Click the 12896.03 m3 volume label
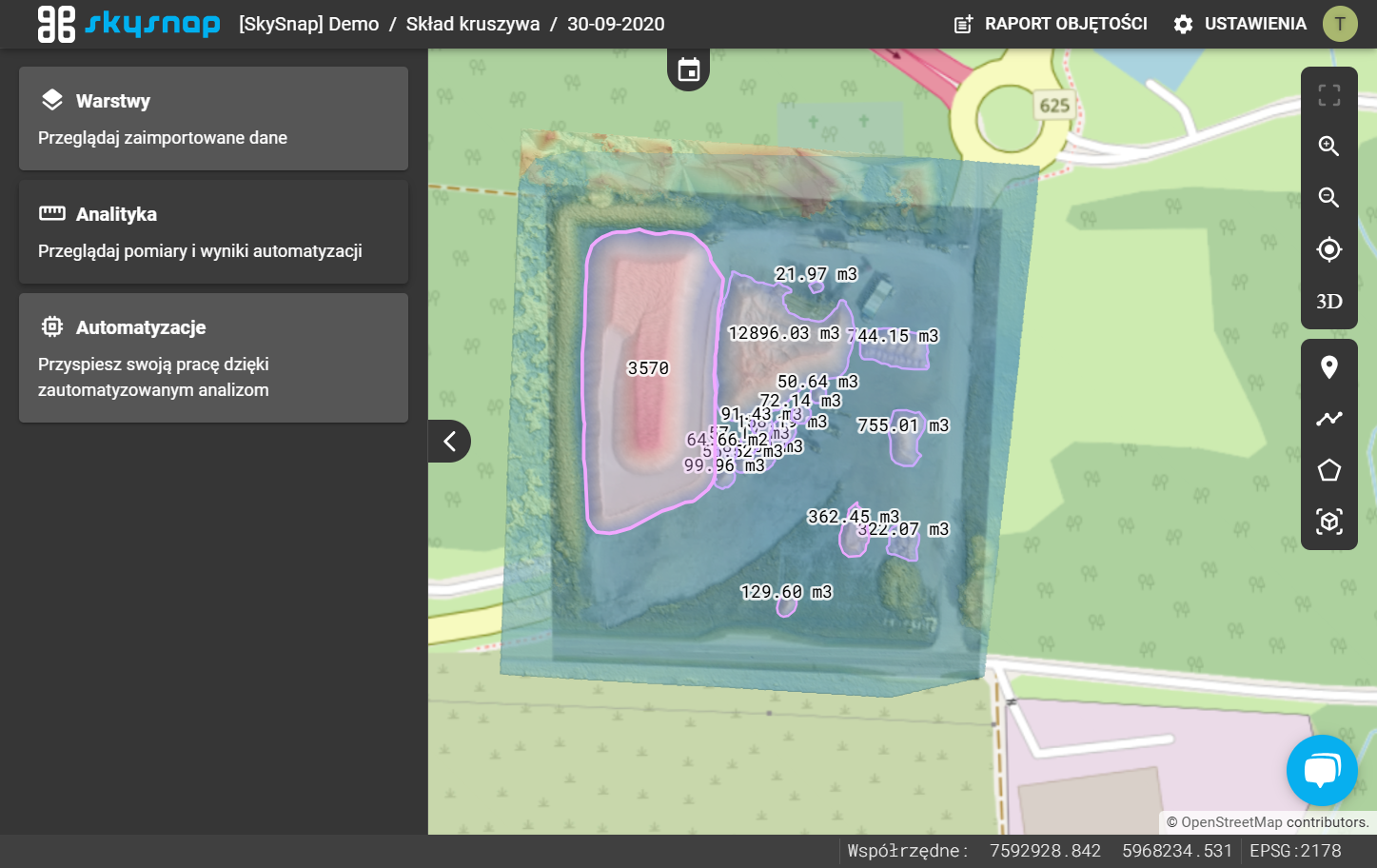This screenshot has width=1377, height=868. [x=783, y=333]
